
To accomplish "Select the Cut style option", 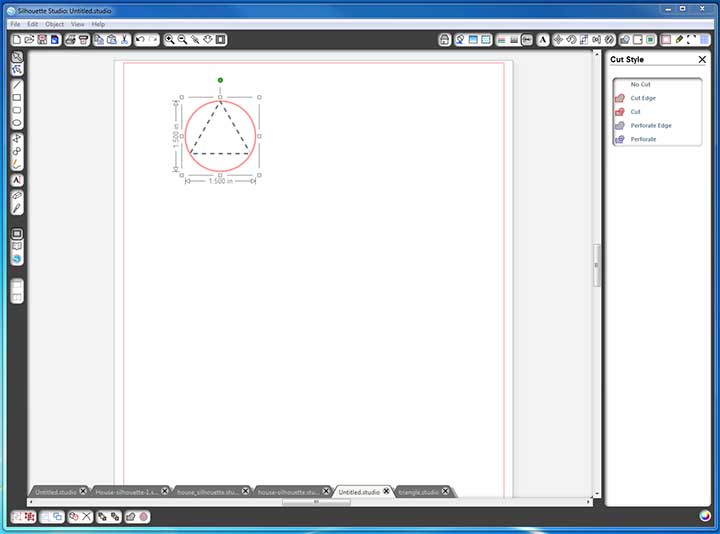I will click(x=657, y=112).
